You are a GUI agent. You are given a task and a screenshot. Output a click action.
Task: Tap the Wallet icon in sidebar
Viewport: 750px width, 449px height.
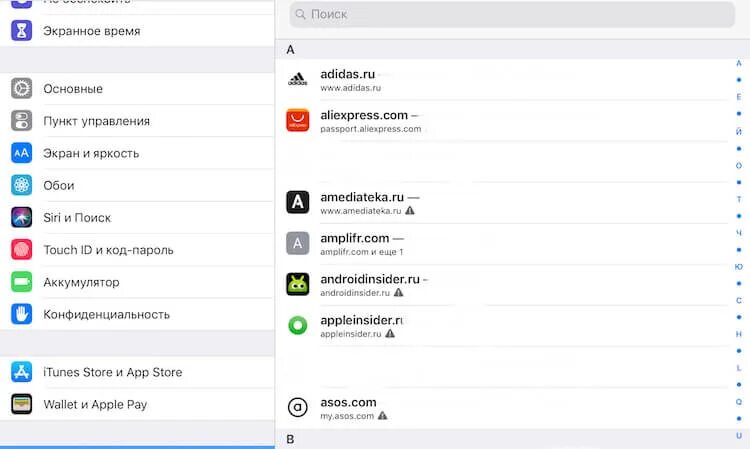point(22,404)
